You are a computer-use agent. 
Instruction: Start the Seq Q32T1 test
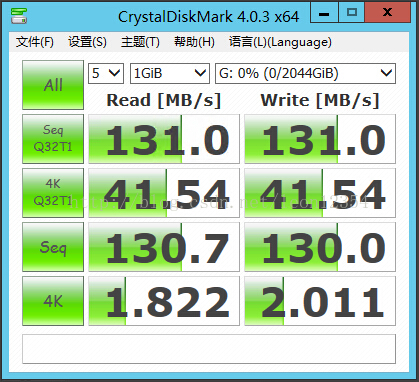[x=53, y=139]
